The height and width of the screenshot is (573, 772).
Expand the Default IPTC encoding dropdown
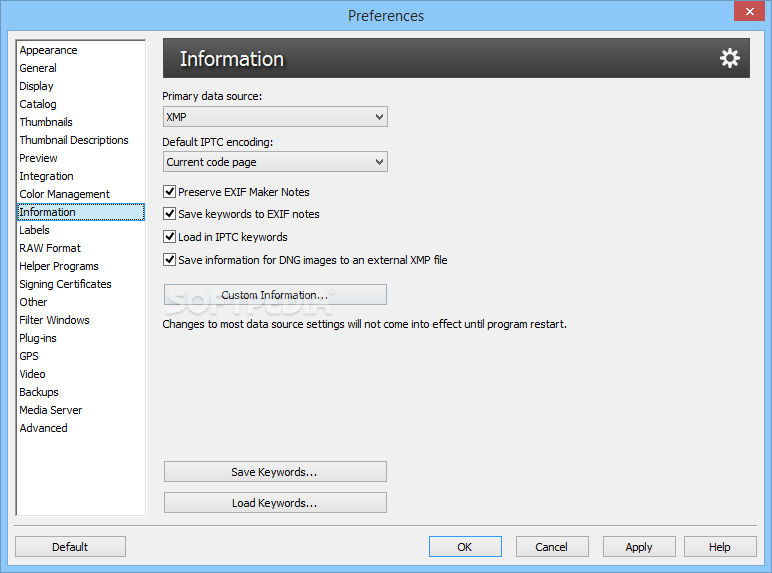click(275, 162)
